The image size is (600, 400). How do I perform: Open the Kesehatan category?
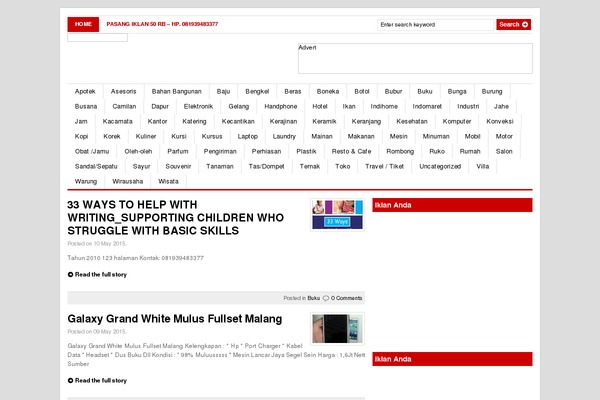[x=412, y=121]
